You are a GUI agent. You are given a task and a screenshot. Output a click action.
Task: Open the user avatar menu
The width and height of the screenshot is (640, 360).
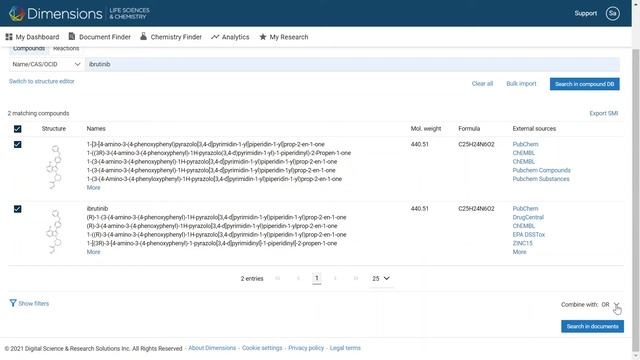coord(612,13)
